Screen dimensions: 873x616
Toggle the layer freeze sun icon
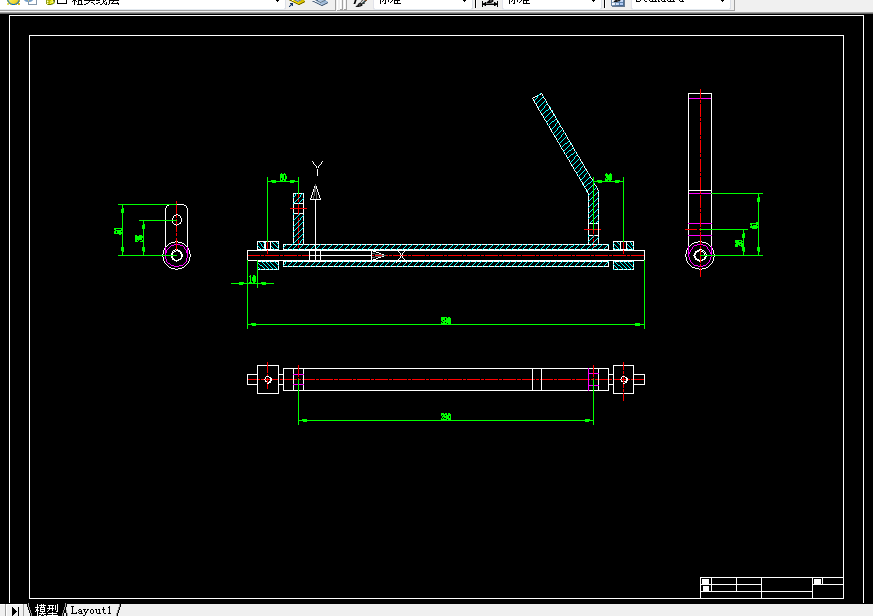coord(13,2)
